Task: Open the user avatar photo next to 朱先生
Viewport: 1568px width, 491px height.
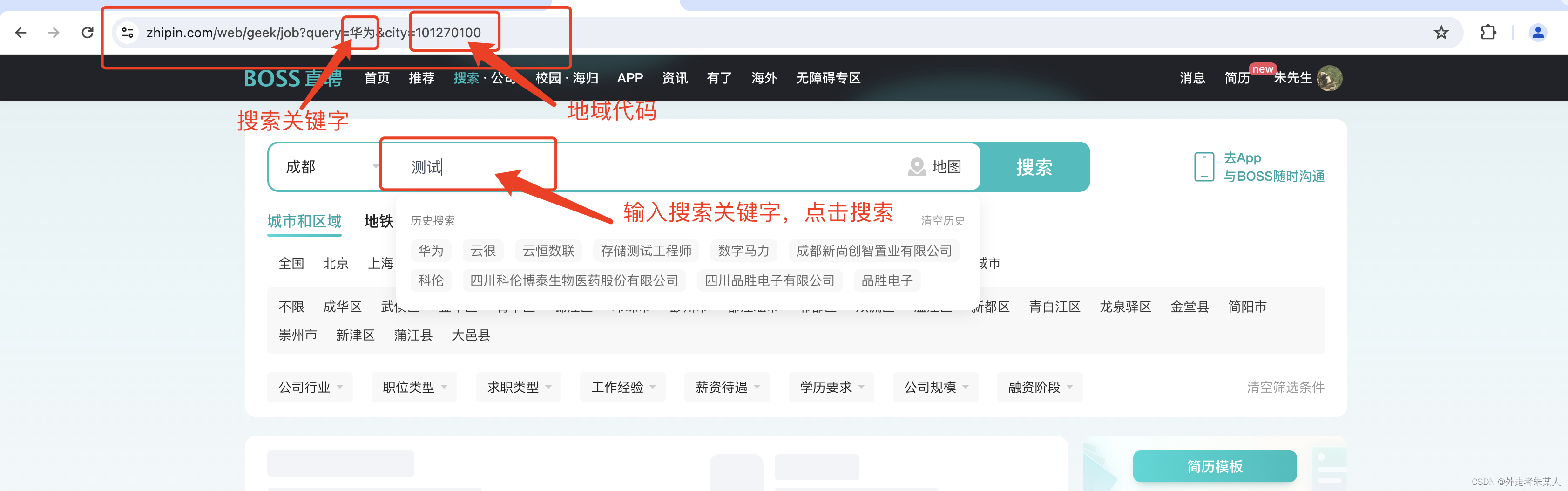Action: [1329, 78]
